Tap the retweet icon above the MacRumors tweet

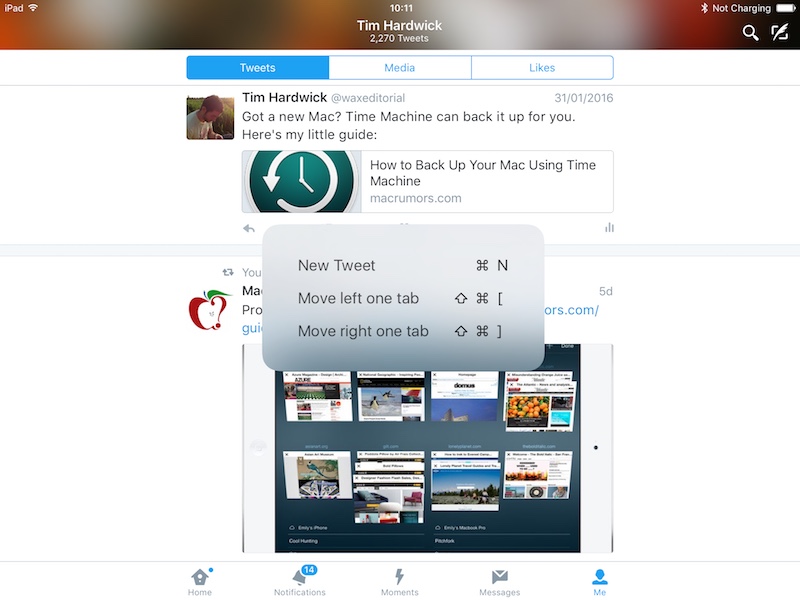[x=228, y=272]
